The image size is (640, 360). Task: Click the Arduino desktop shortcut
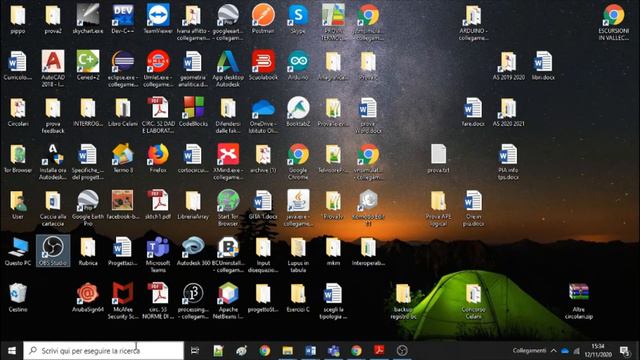pos(298,65)
